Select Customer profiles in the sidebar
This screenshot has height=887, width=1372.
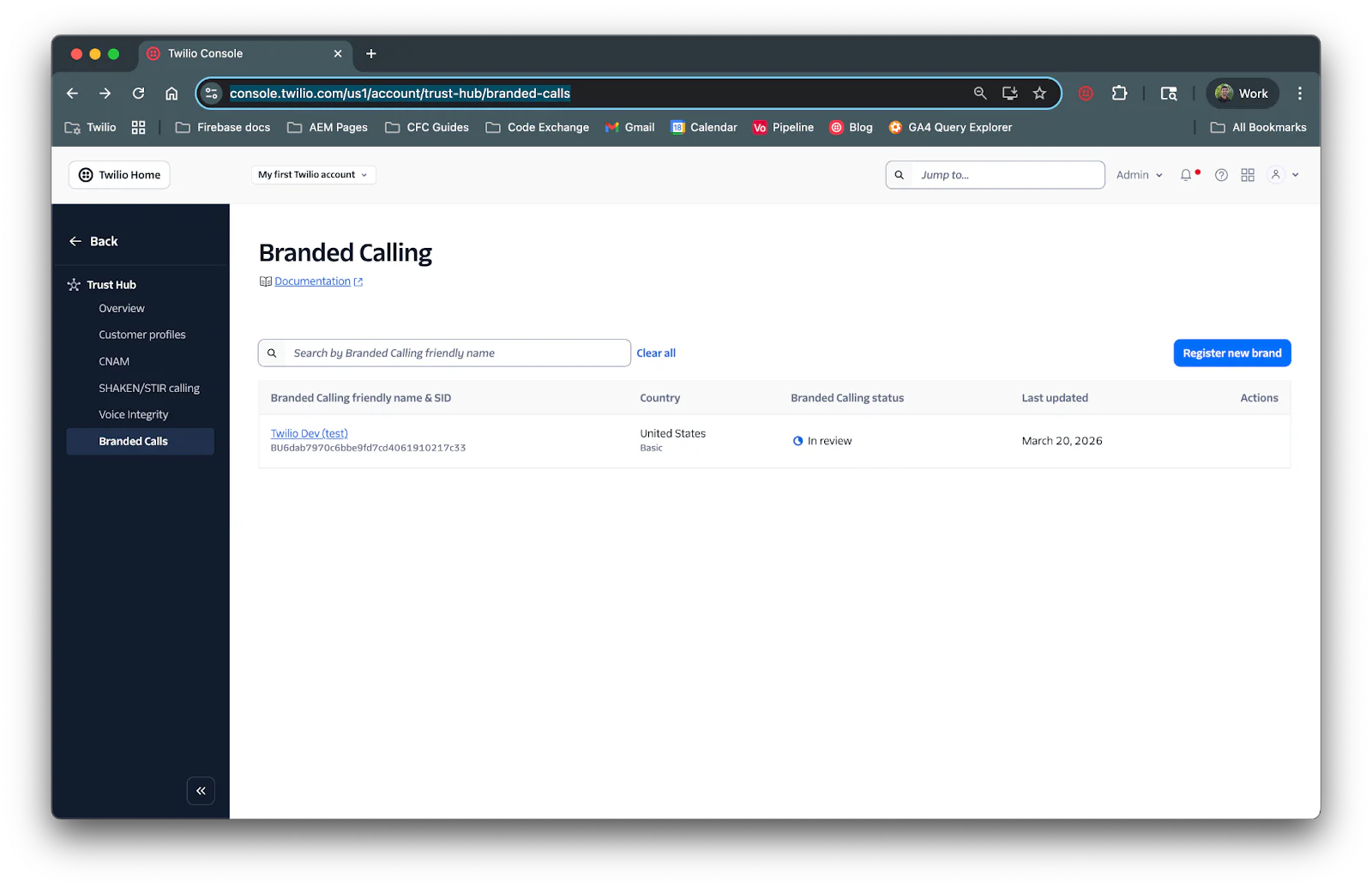[141, 334]
